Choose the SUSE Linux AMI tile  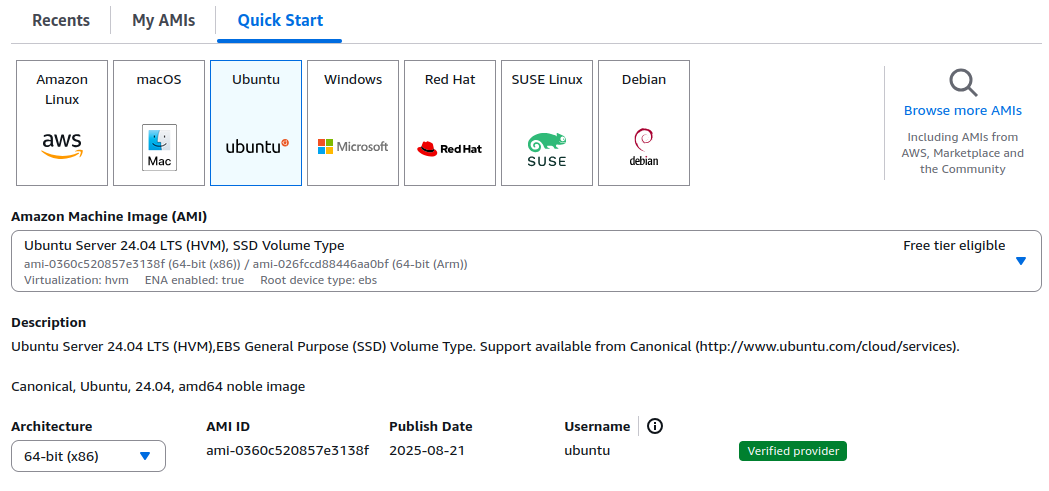547,123
